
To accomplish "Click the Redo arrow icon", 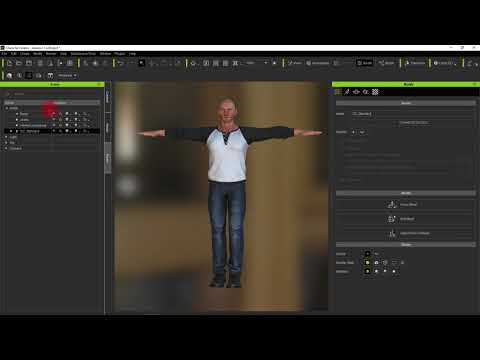I will coord(132,63).
